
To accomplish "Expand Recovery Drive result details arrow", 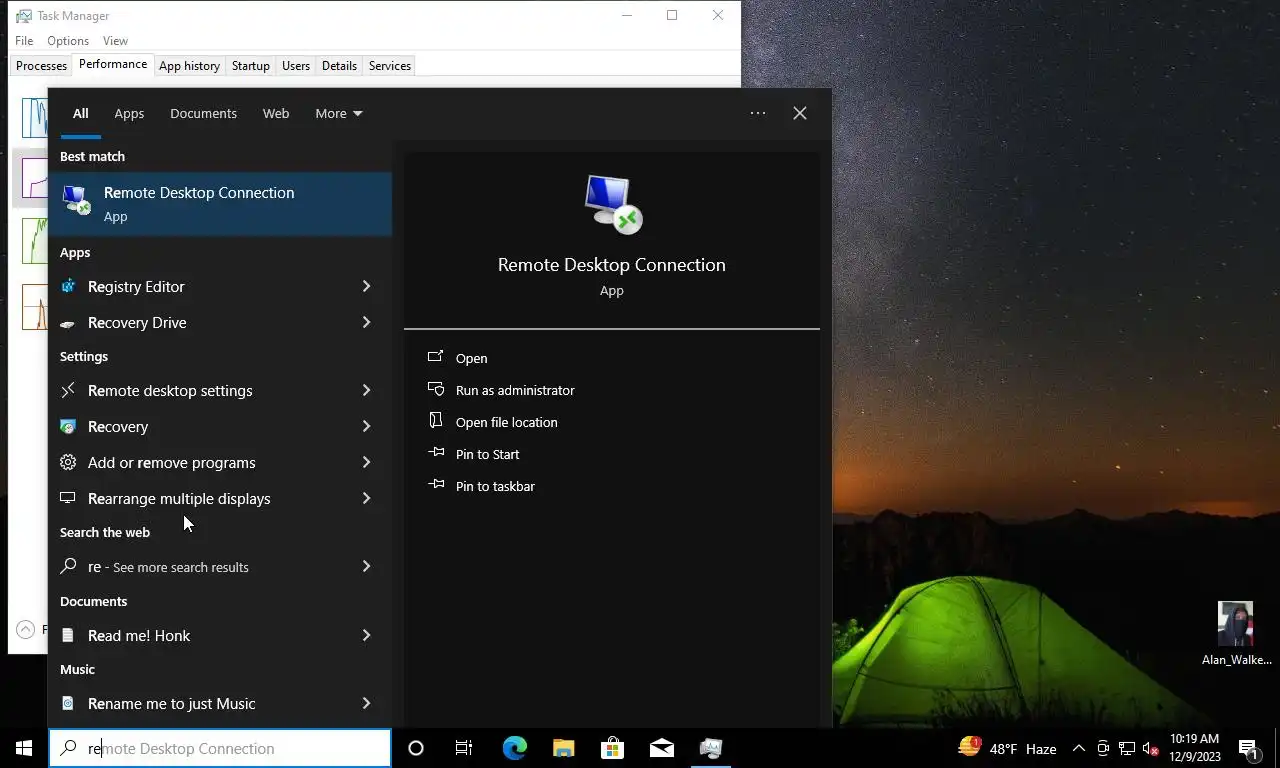I will pos(366,322).
